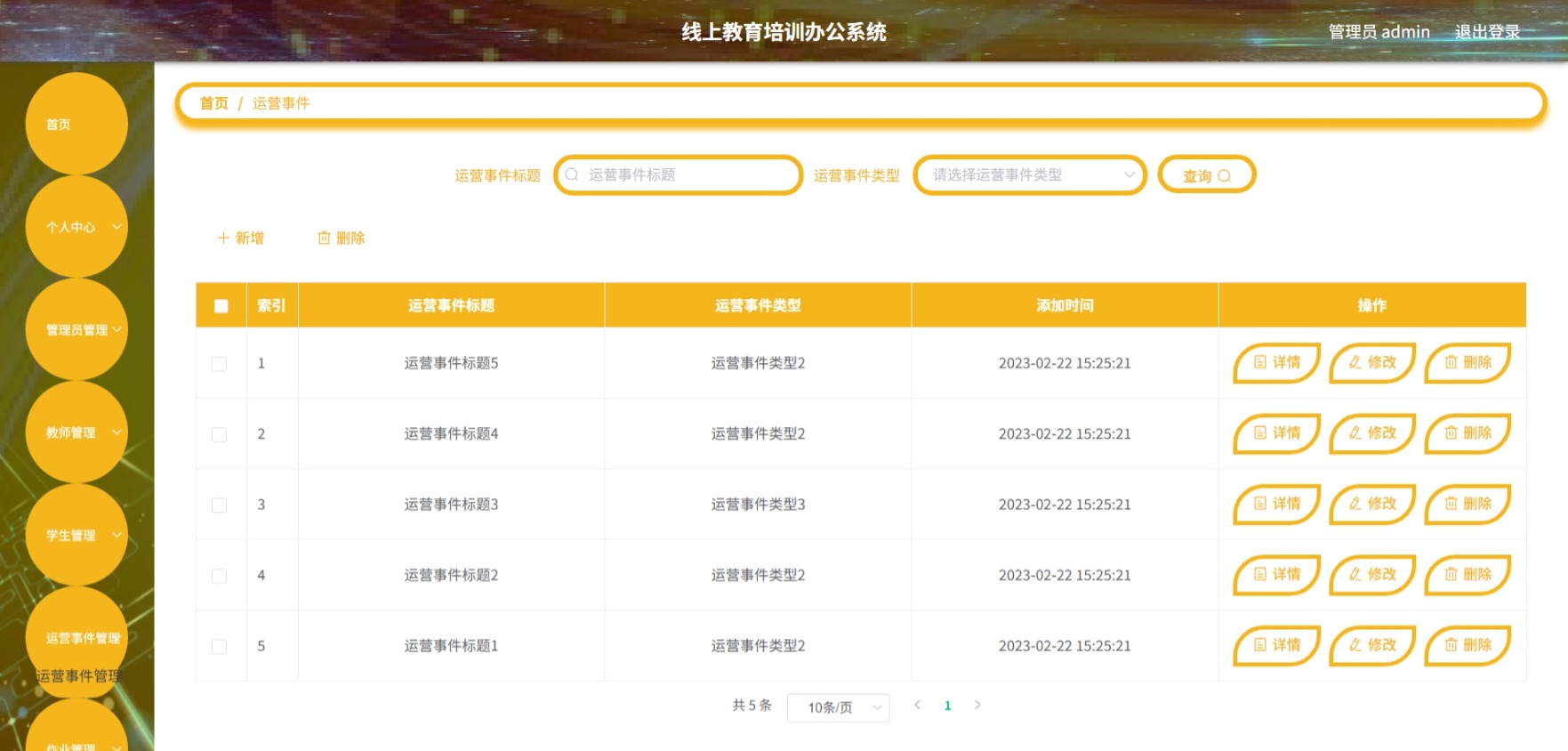The image size is (1568, 751).
Task: Delete row 运营事件标题5
Action: (x=1467, y=362)
